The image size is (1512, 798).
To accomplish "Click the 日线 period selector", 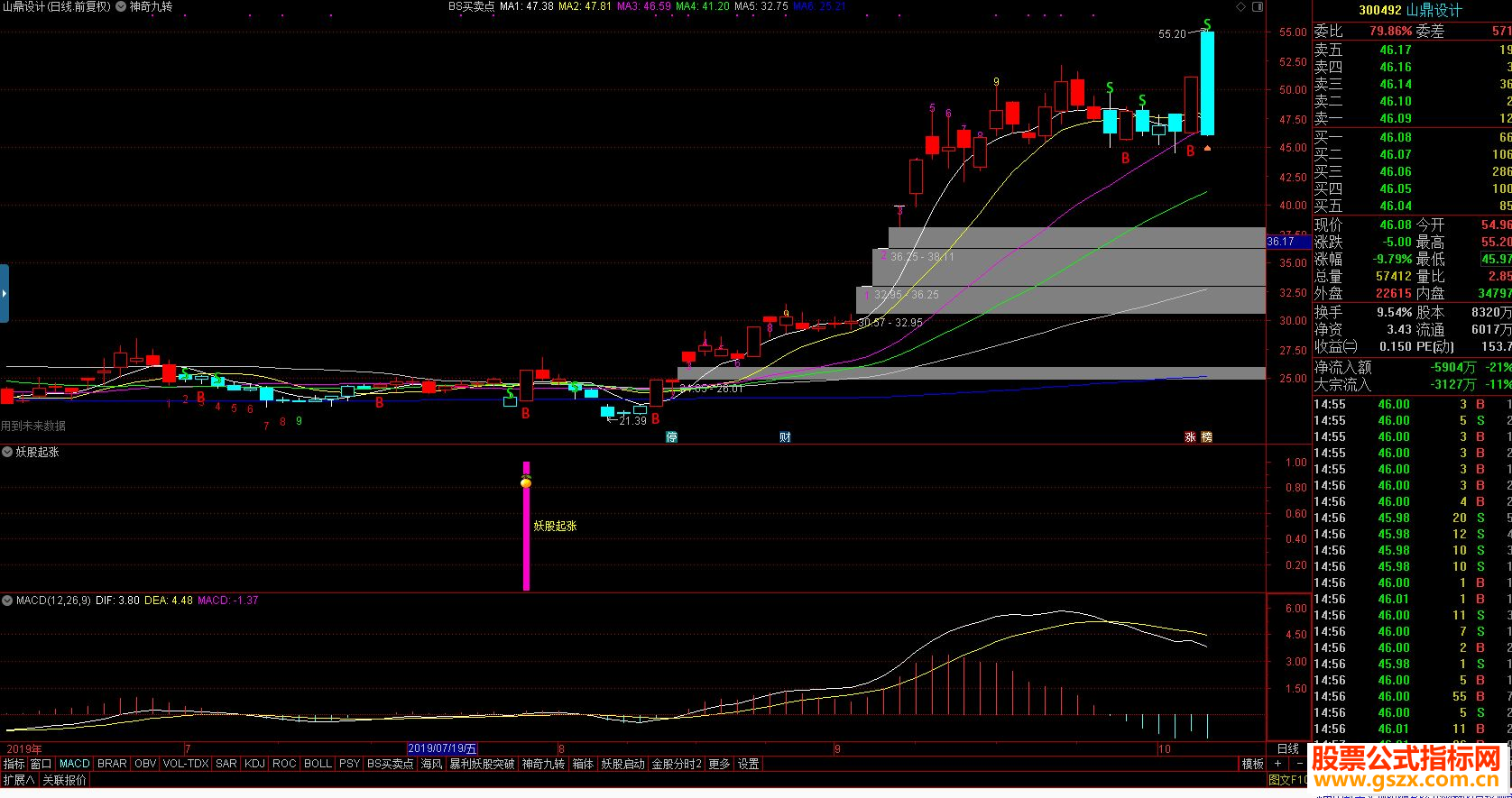I will pos(1288,748).
